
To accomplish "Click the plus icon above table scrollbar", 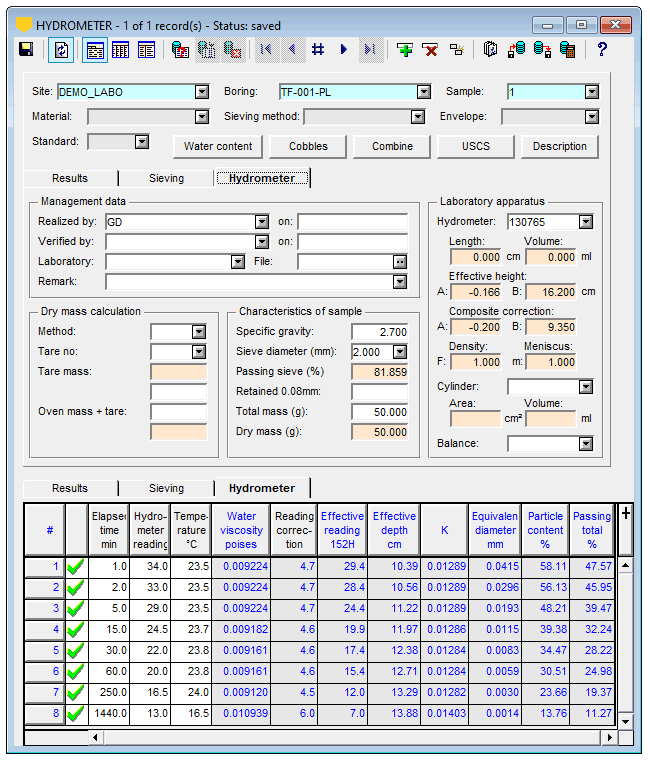I will [x=626, y=513].
